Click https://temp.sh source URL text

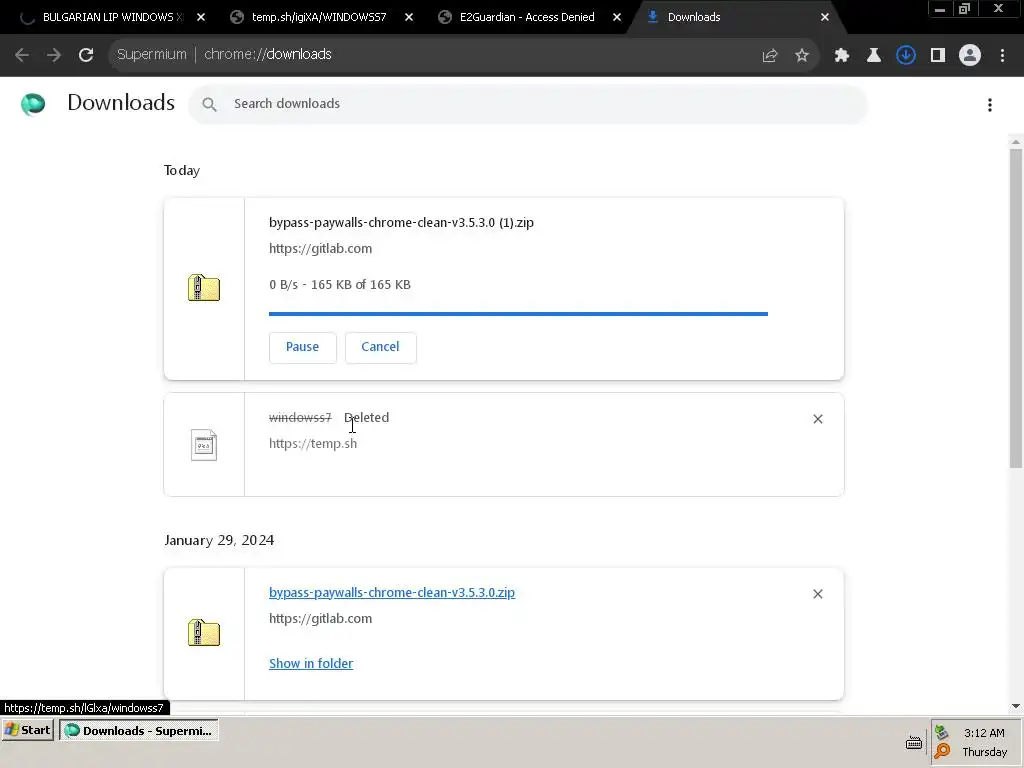tap(313, 444)
